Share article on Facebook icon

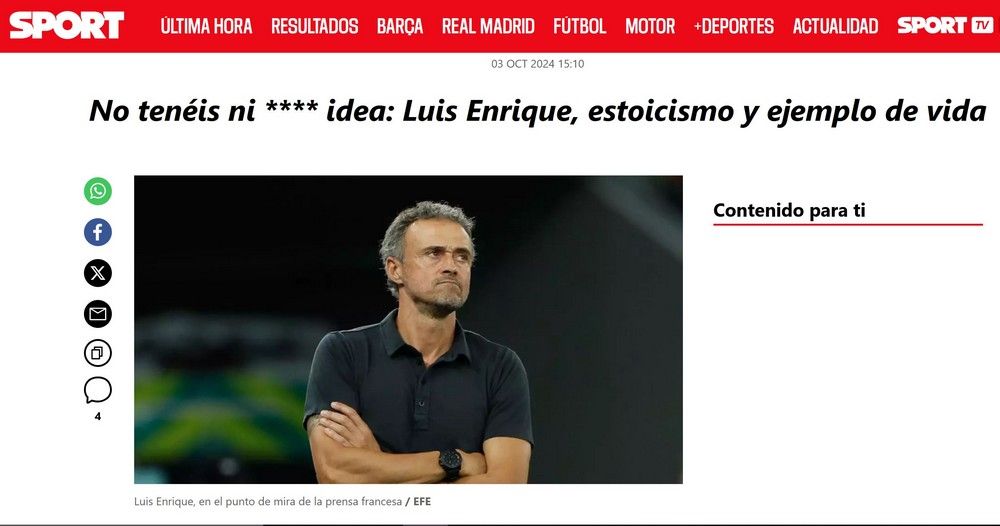tap(98, 232)
